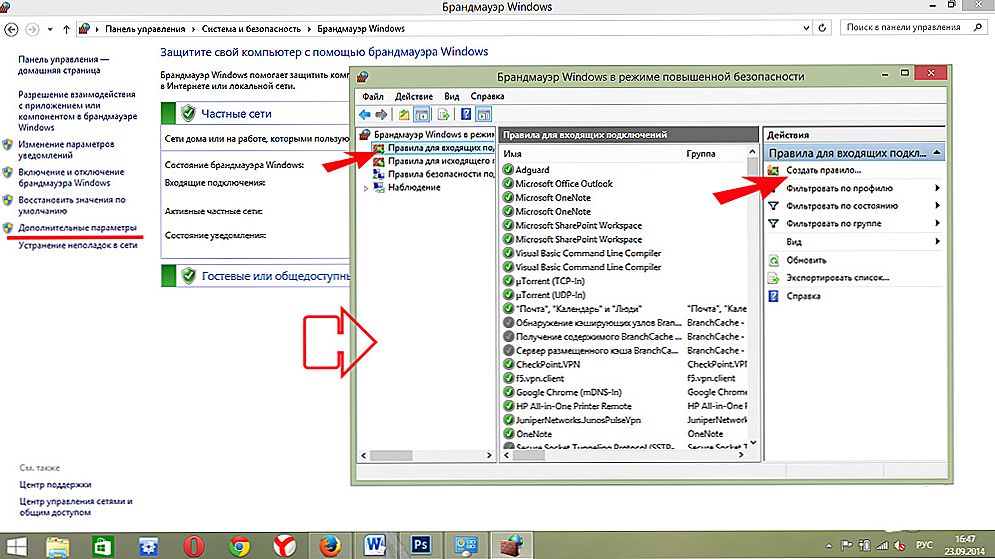The width and height of the screenshot is (995, 559).
Task: Open File Explorer from the taskbar
Action: tap(57, 546)
